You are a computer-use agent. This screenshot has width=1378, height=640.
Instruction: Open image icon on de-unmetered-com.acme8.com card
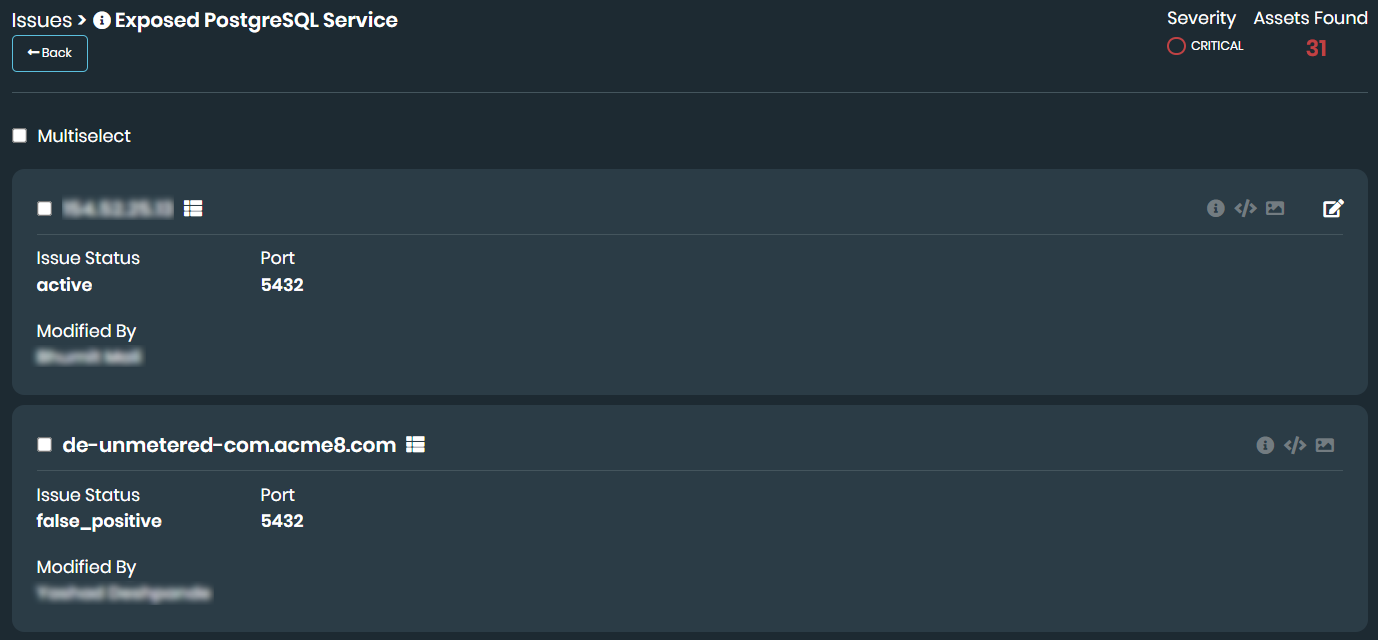pos(1325,445)
